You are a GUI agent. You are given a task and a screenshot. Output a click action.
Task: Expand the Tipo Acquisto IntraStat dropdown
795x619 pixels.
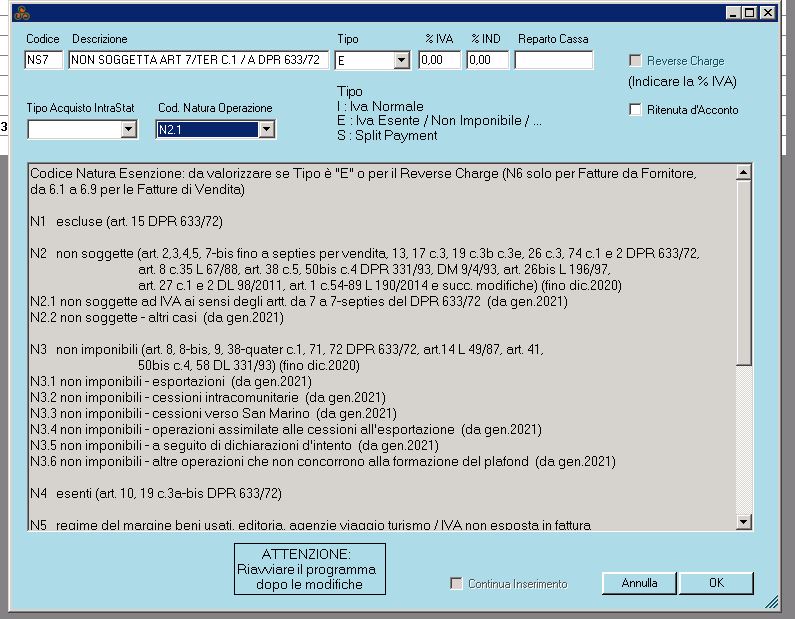point(128,129)
